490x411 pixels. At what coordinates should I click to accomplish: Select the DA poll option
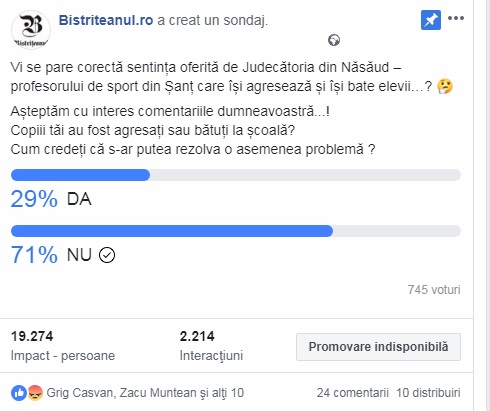click(79, 199)
